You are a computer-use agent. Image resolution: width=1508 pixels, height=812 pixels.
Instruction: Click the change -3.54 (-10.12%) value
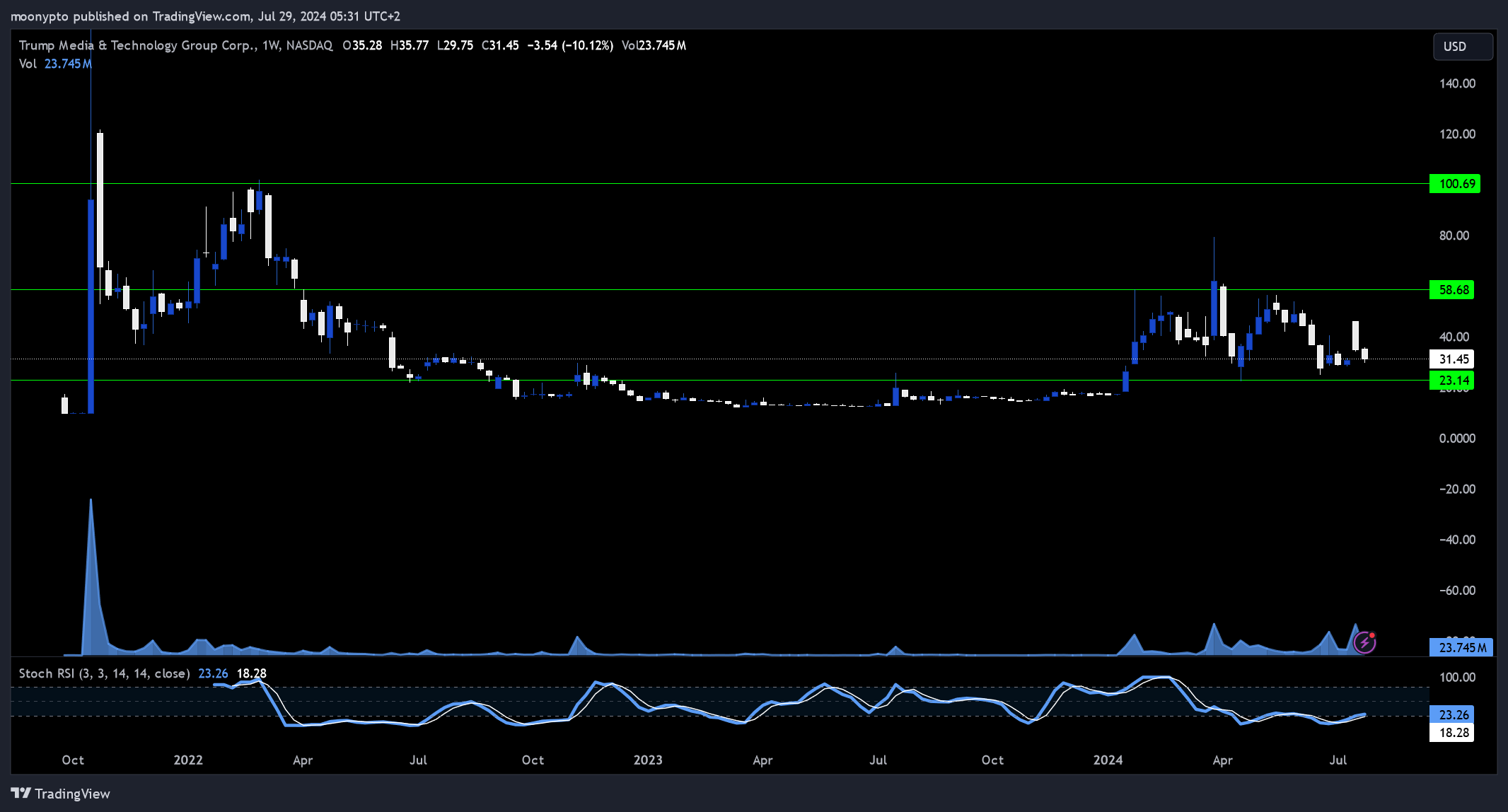coord(570,45)
